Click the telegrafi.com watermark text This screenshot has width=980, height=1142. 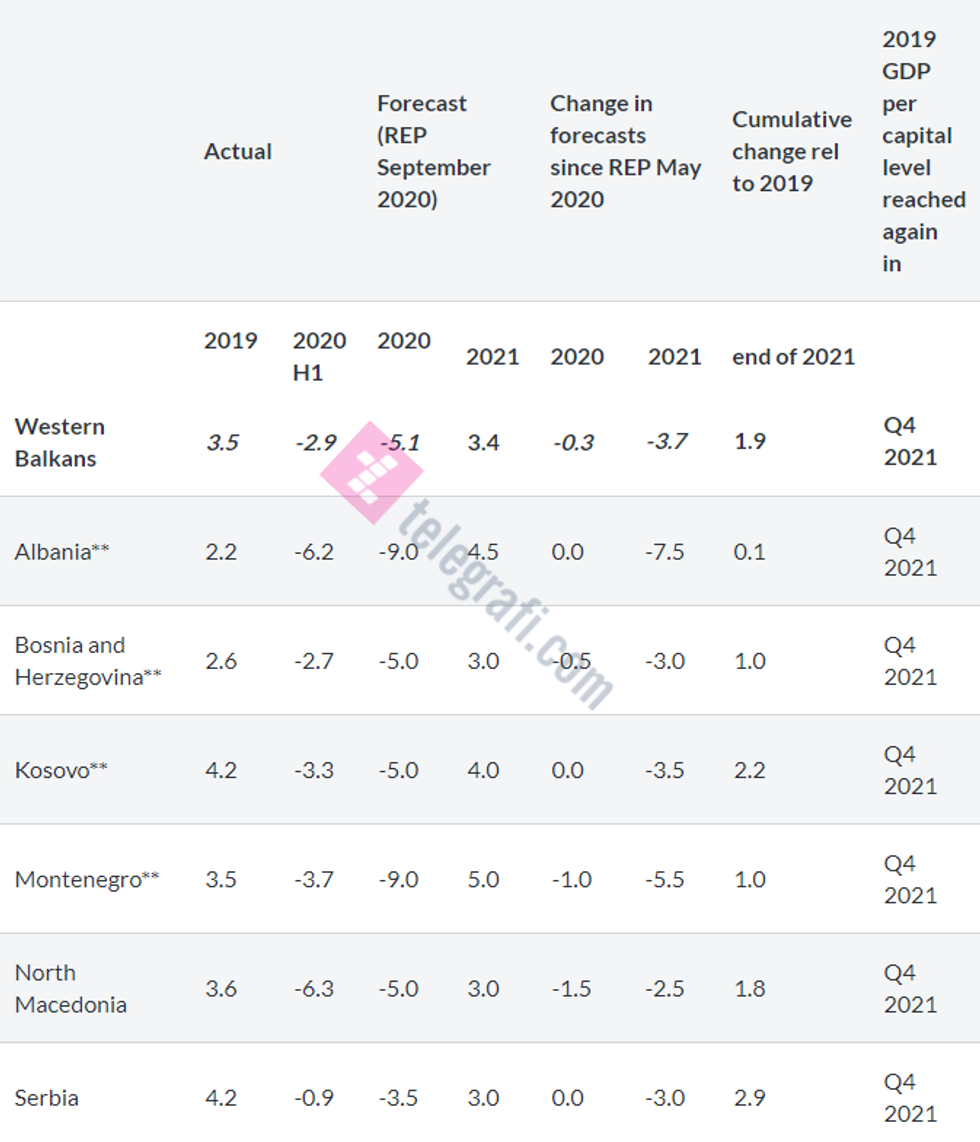click(505, 604)
